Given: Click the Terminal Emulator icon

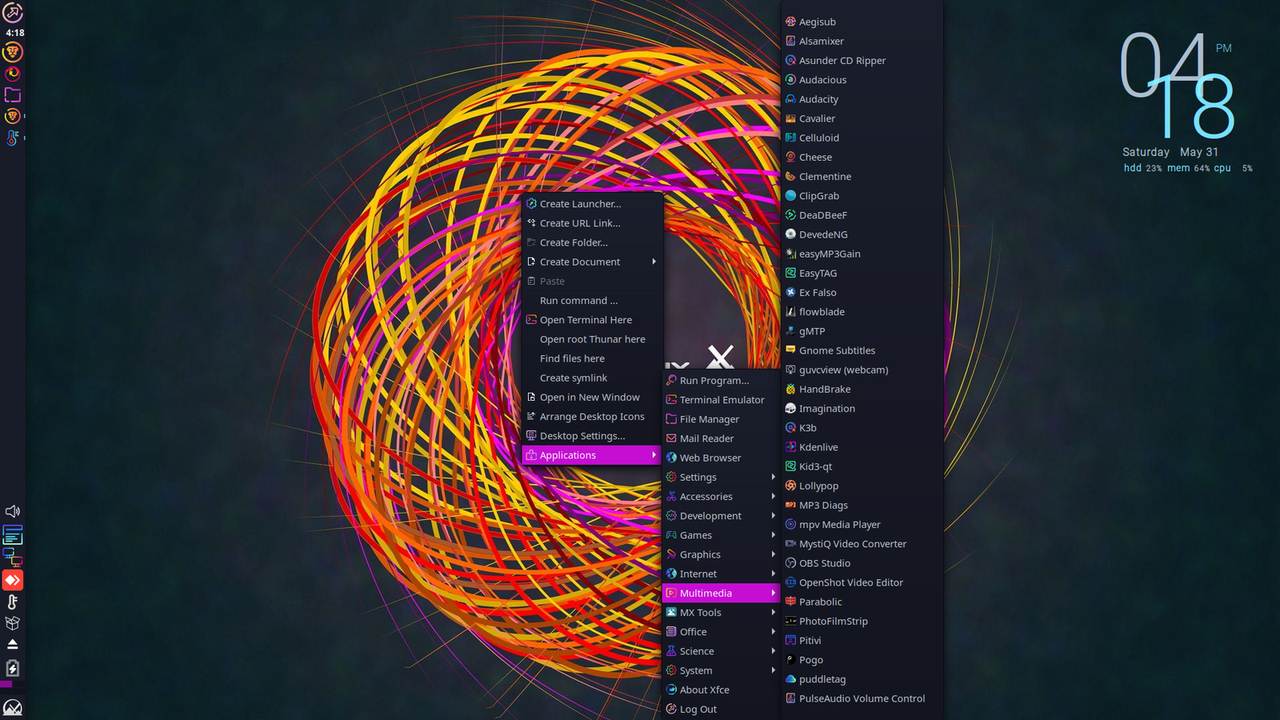Looking at the screenshot, I should (671, 400).
